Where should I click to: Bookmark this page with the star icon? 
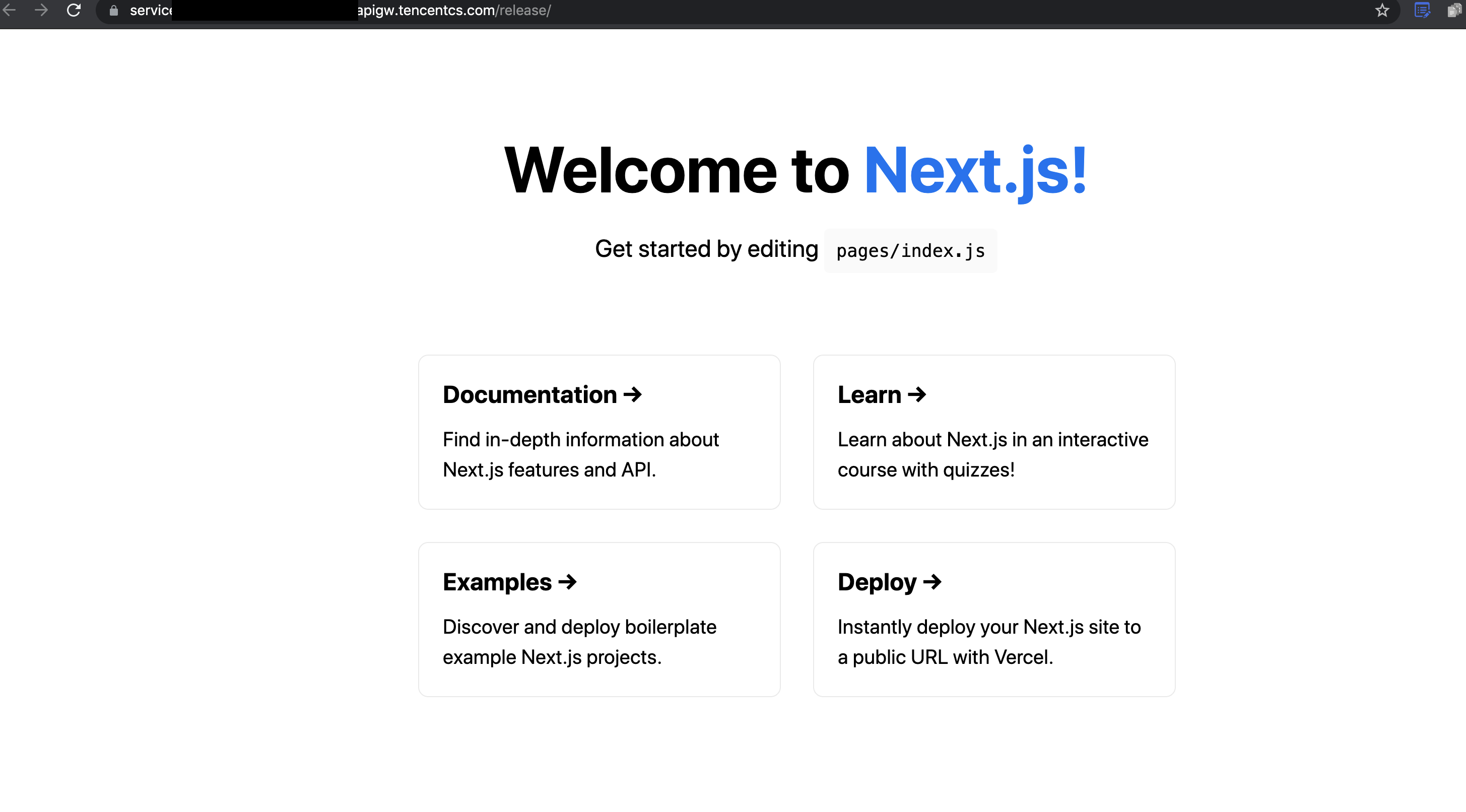tap(1382, 11)
